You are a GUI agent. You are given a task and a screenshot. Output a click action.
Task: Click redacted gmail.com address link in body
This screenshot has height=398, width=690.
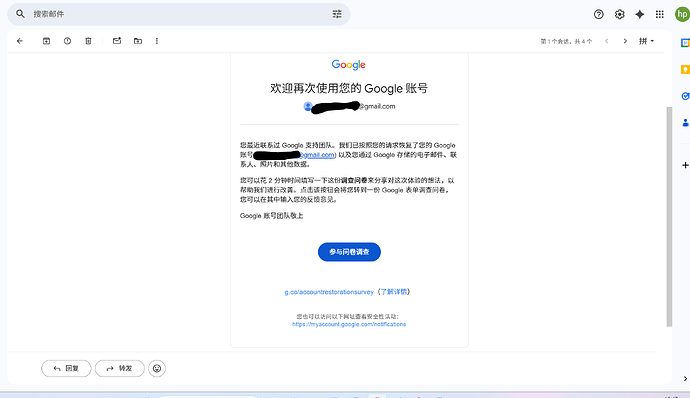coord(317,155)
